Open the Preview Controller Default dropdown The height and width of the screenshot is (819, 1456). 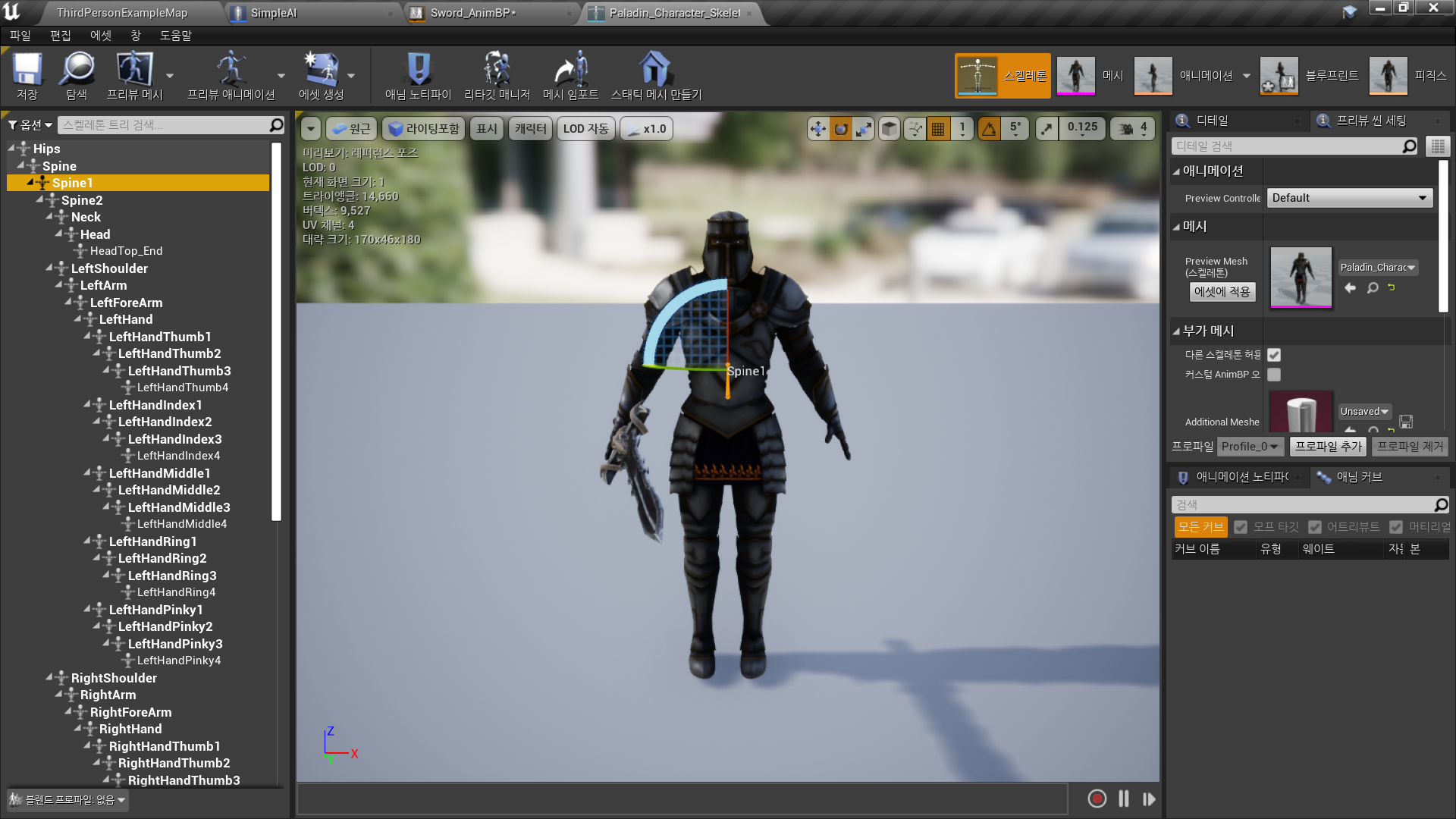click(1349, 198)
